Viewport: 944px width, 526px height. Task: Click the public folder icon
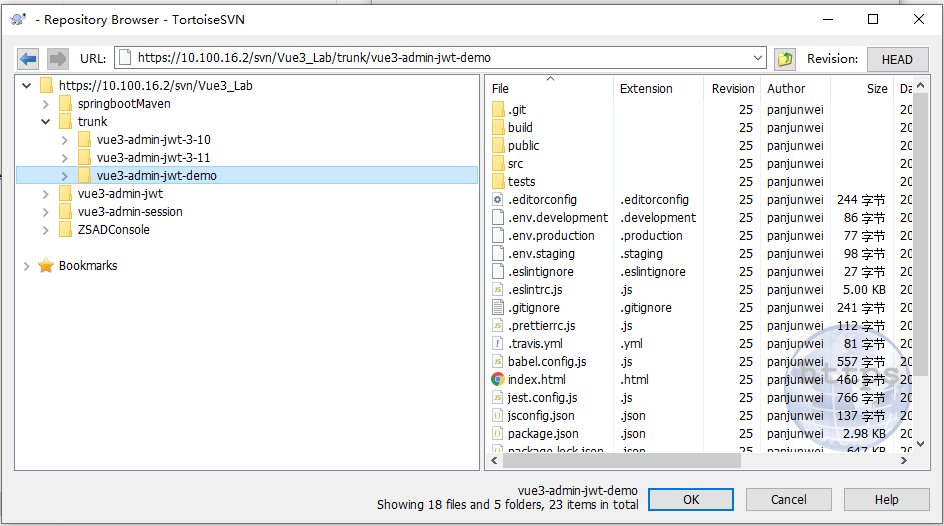(x=498, y=146)
